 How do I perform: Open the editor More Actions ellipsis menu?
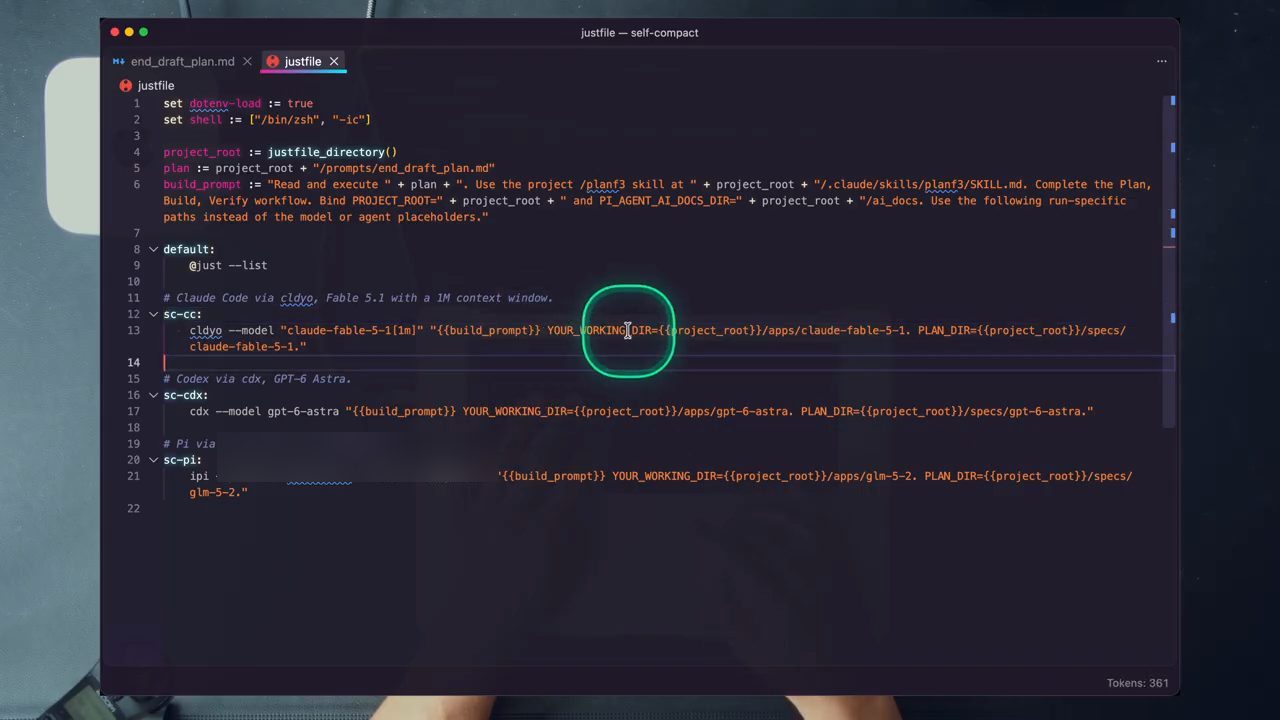pyautogui.click(x=1161, y=61)
